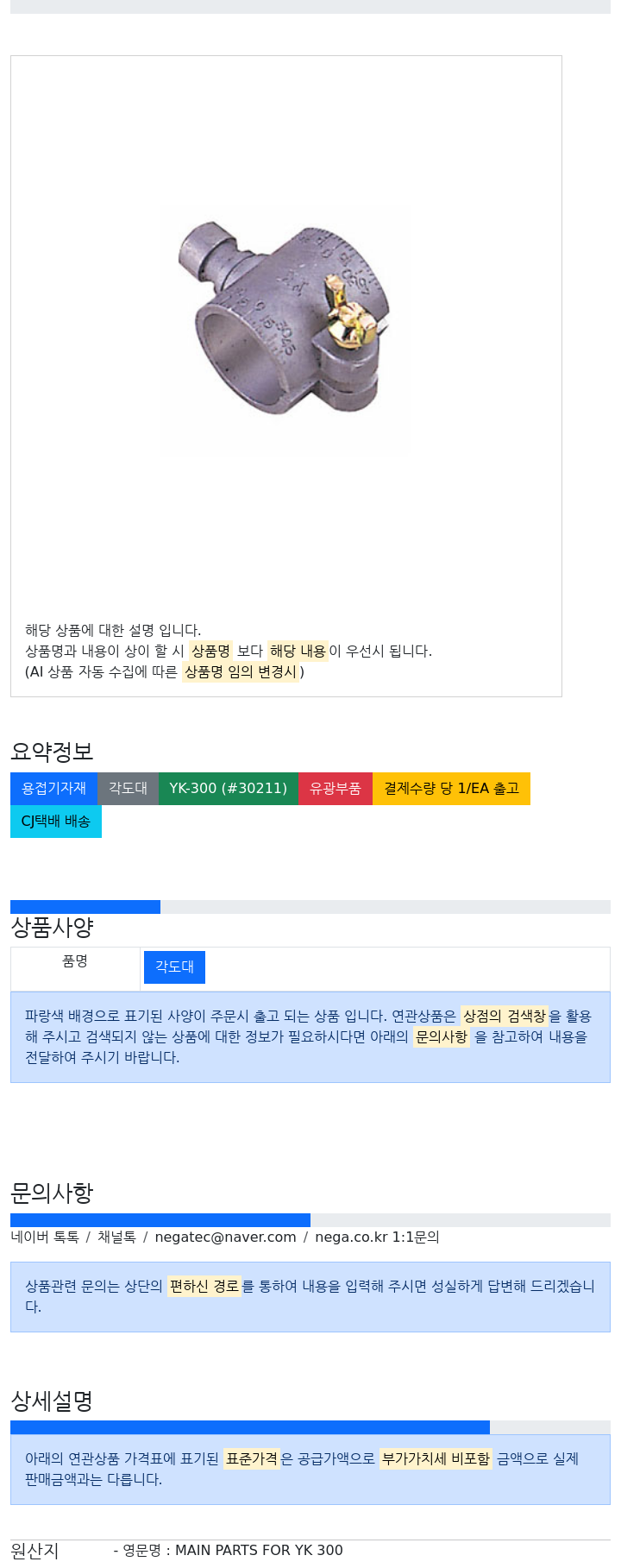Click the 채널톡 contact text
621x1568 pixels.
tap(116, 1237)
